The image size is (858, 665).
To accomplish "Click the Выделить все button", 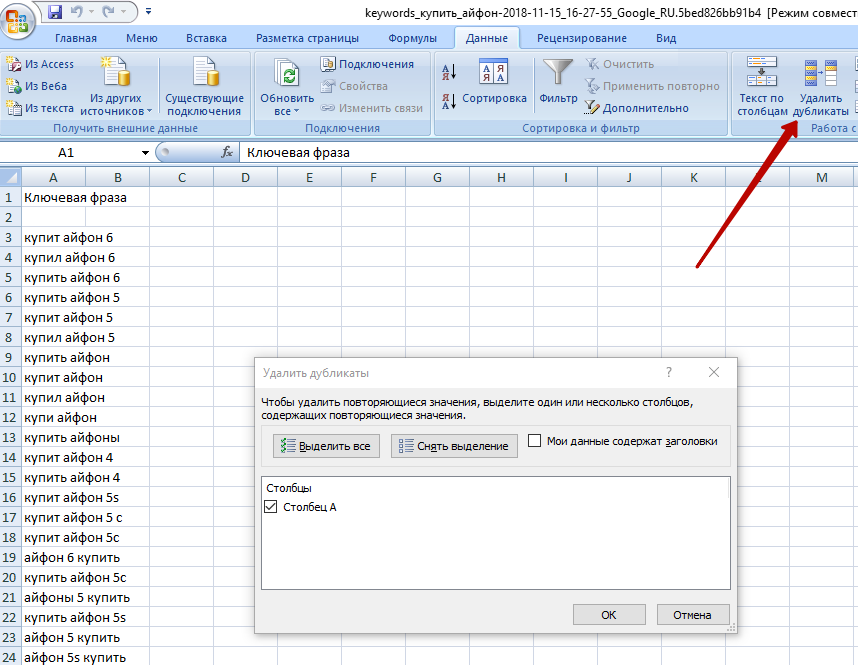I will (x=326, y=446).
